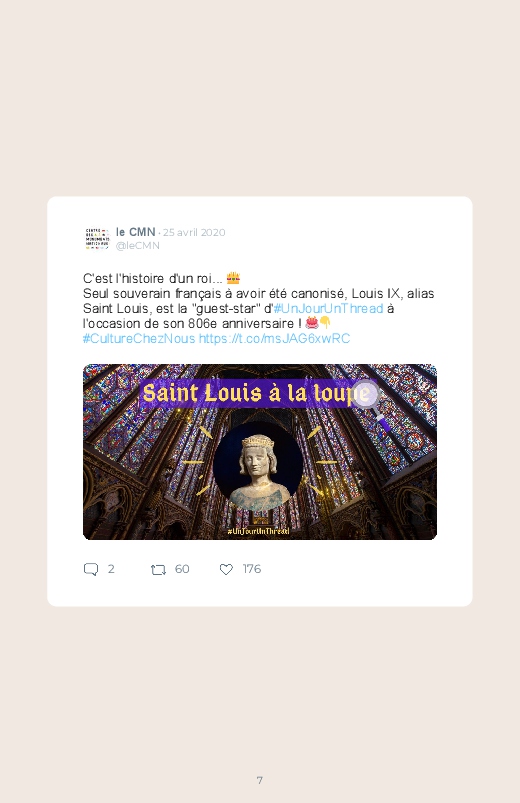Click the reply count 2

(111, 569)
